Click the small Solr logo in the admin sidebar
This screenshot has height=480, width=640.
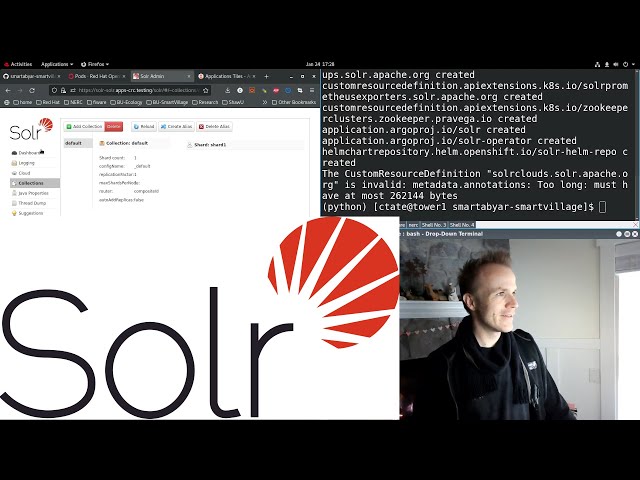coord(31,129)
